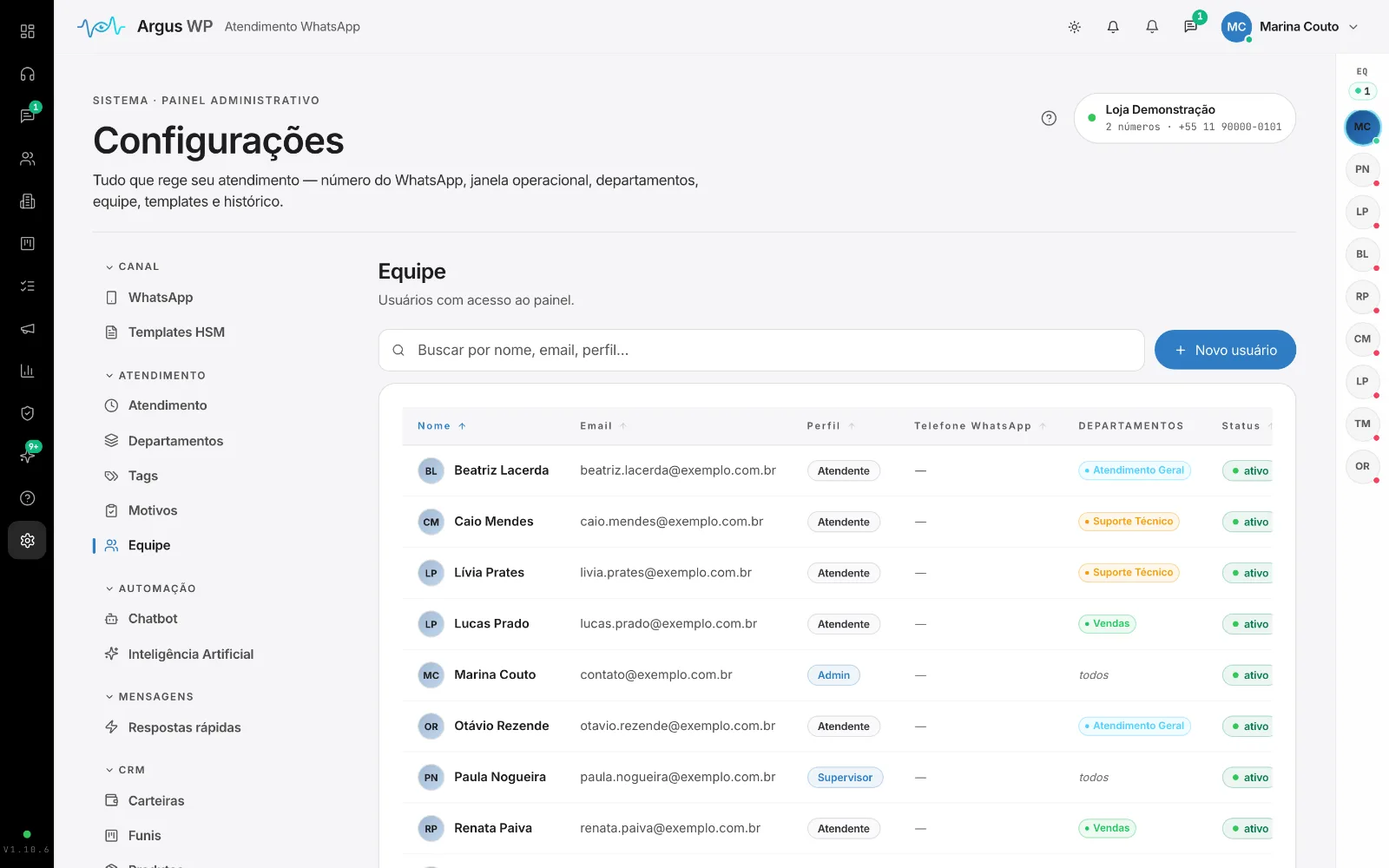Click the Vendas tag in Lucas Prado row
The image size is (1389, 868).
1107,624
